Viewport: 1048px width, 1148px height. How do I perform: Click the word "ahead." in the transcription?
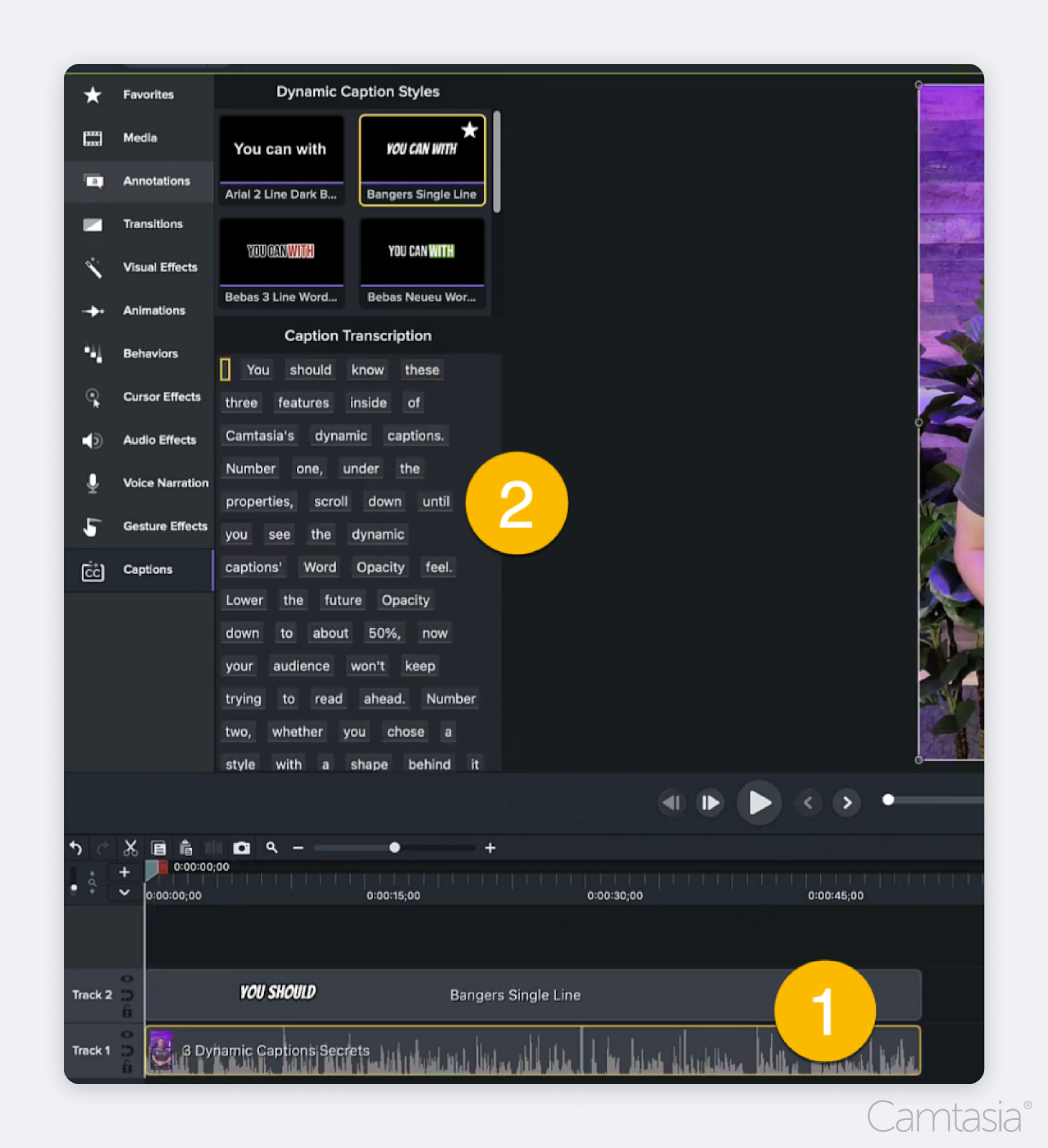pyautogui.click(x=384, y=699)
